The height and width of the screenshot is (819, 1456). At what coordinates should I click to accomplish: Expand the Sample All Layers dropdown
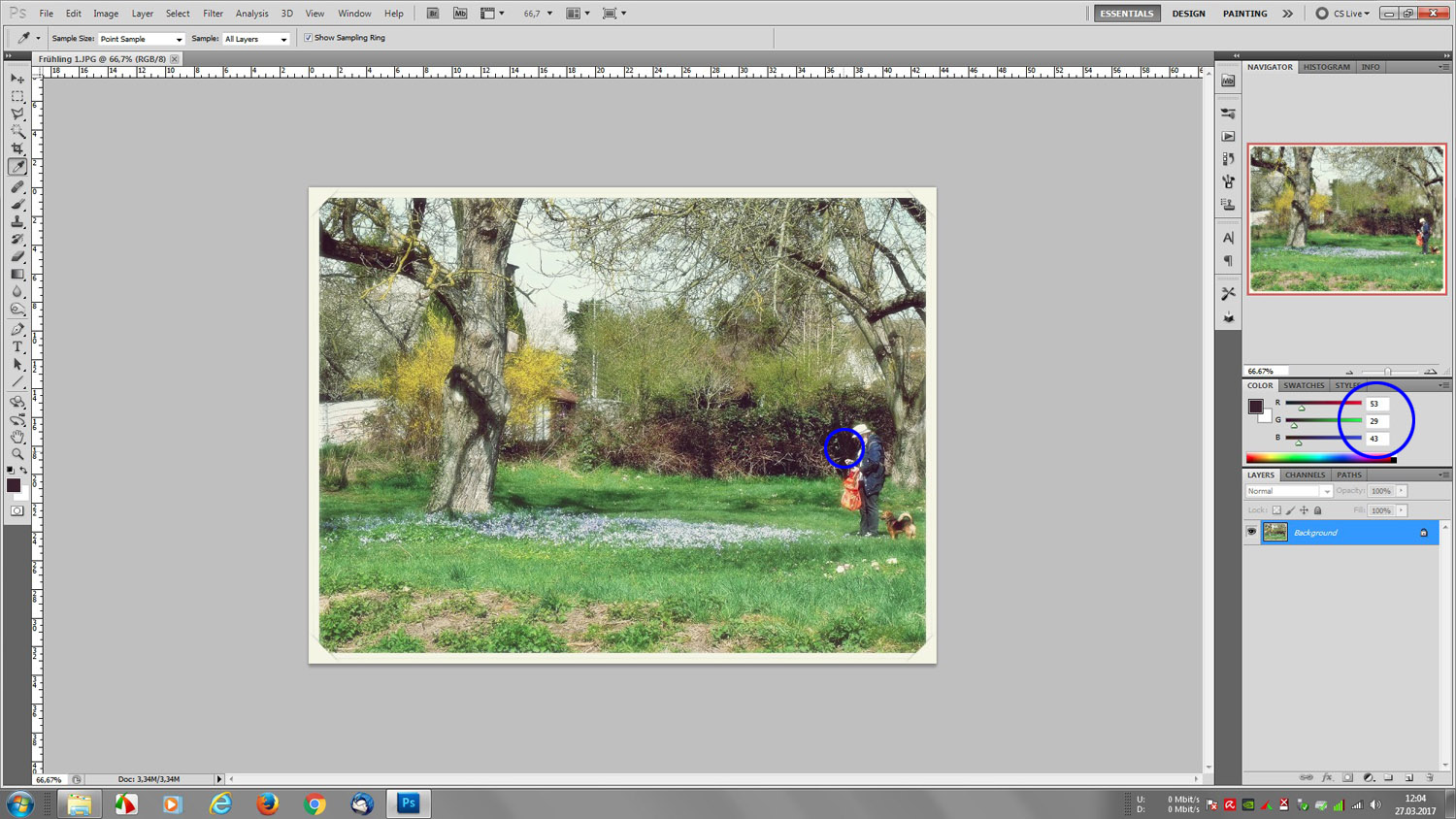(x=255, y=39)
